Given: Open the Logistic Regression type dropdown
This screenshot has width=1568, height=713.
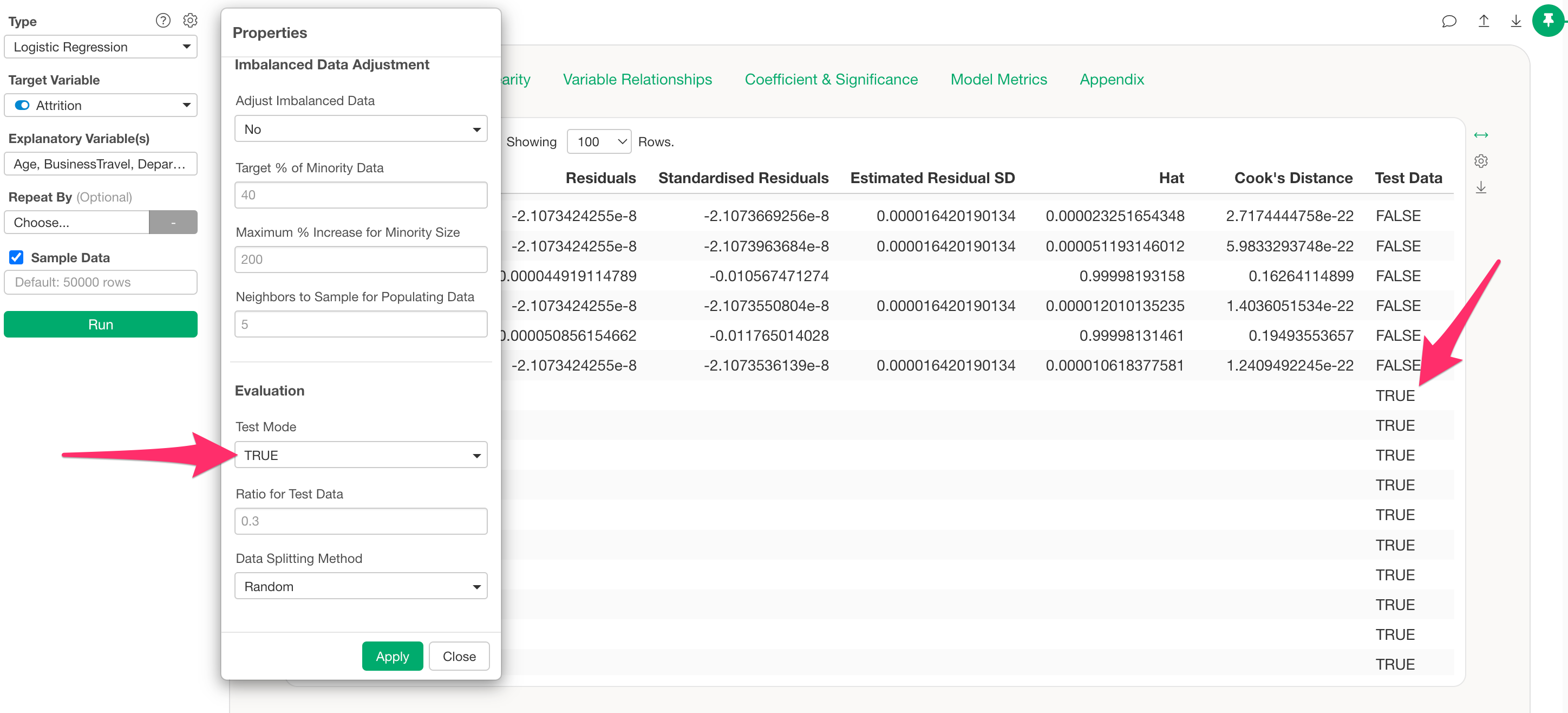Looking at the screenshot, I should pos(100,47).
